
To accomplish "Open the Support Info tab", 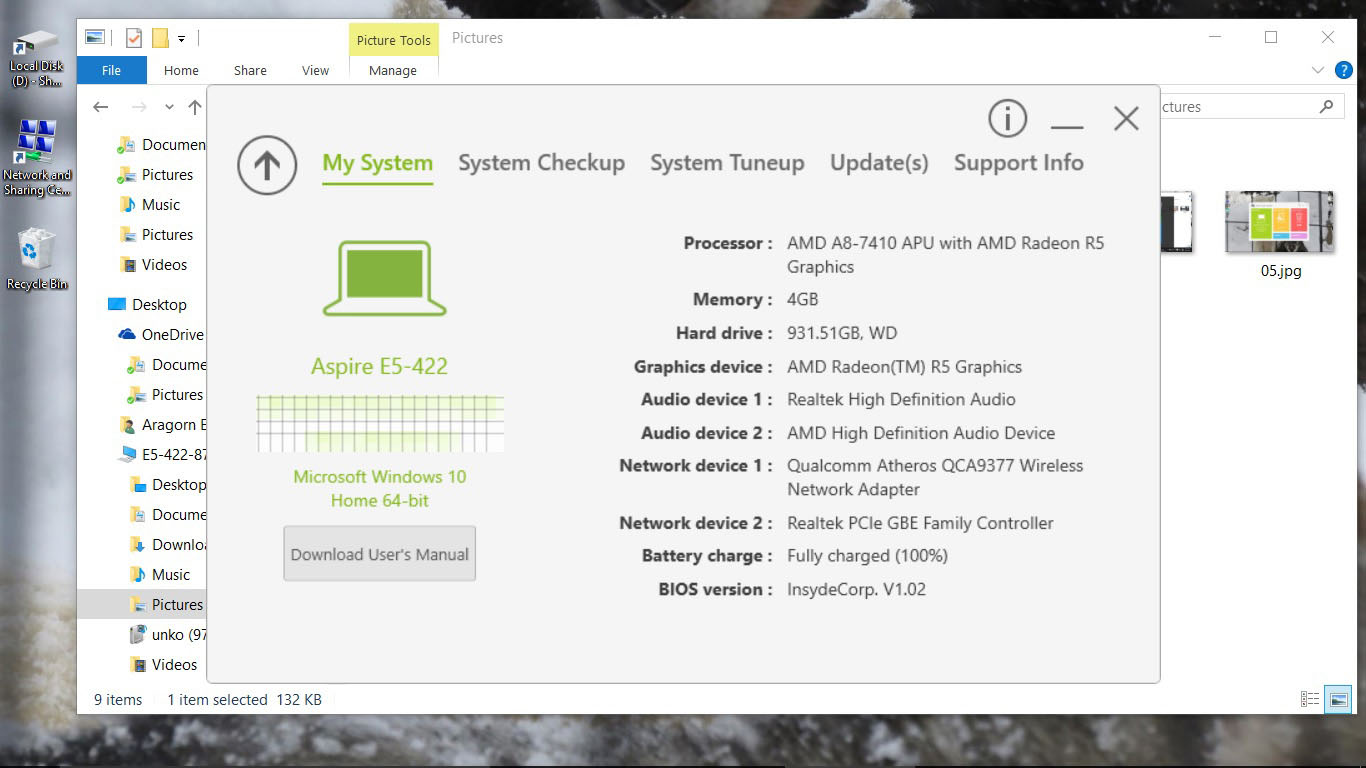I will pos(1018,163).
